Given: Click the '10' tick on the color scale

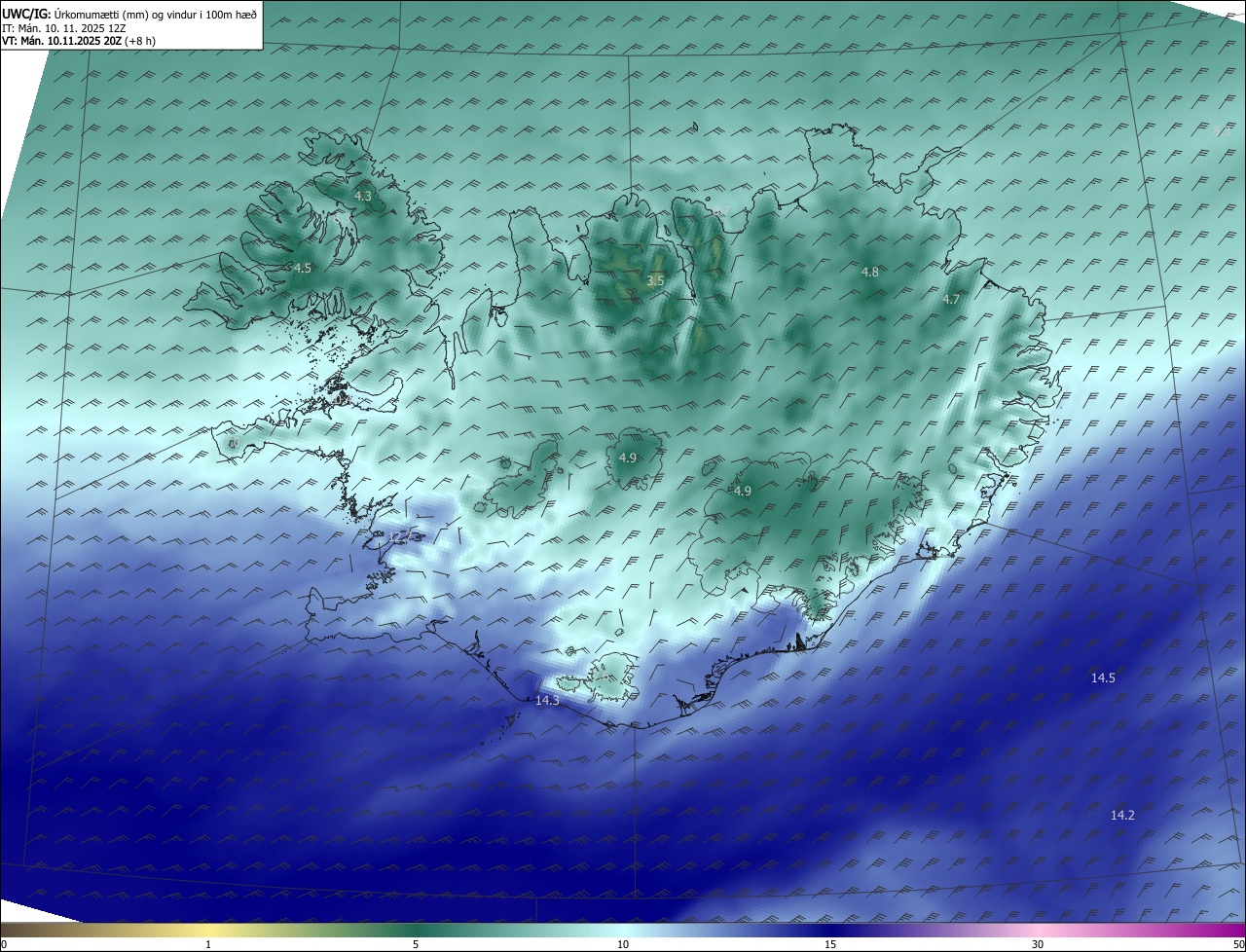Looking at the screenshot, I should 623,944.
